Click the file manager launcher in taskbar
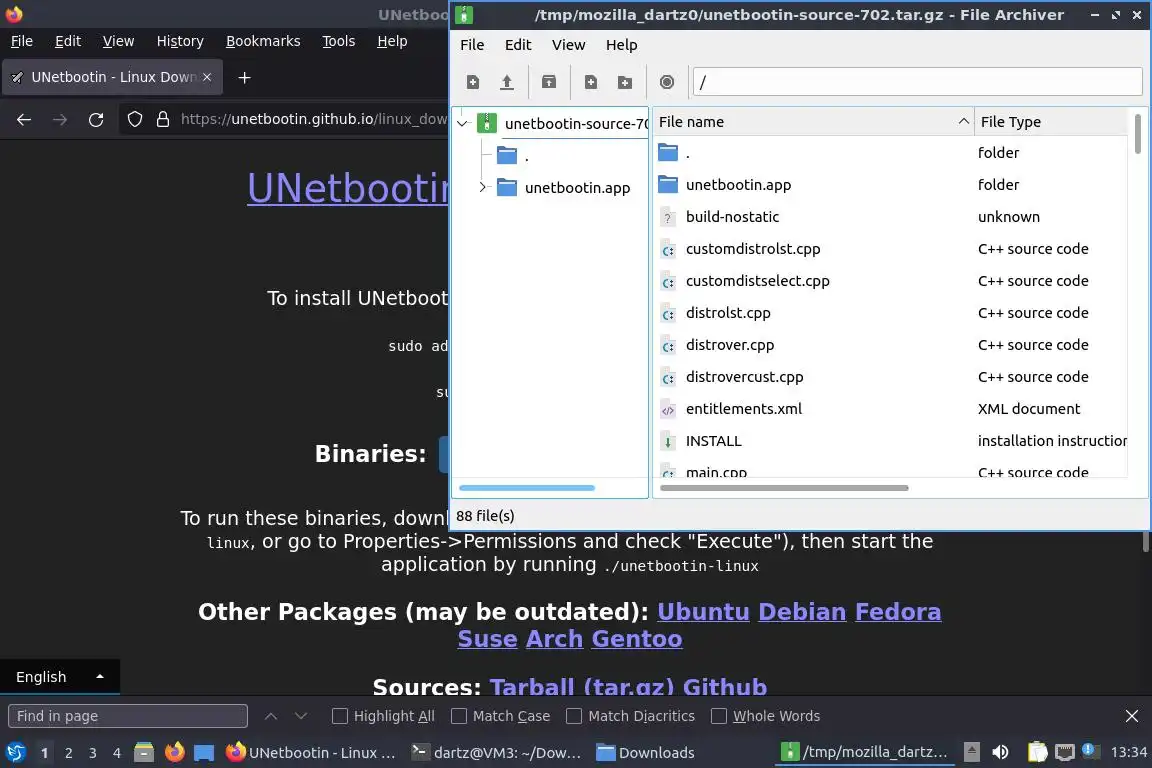 coord(144,753)
